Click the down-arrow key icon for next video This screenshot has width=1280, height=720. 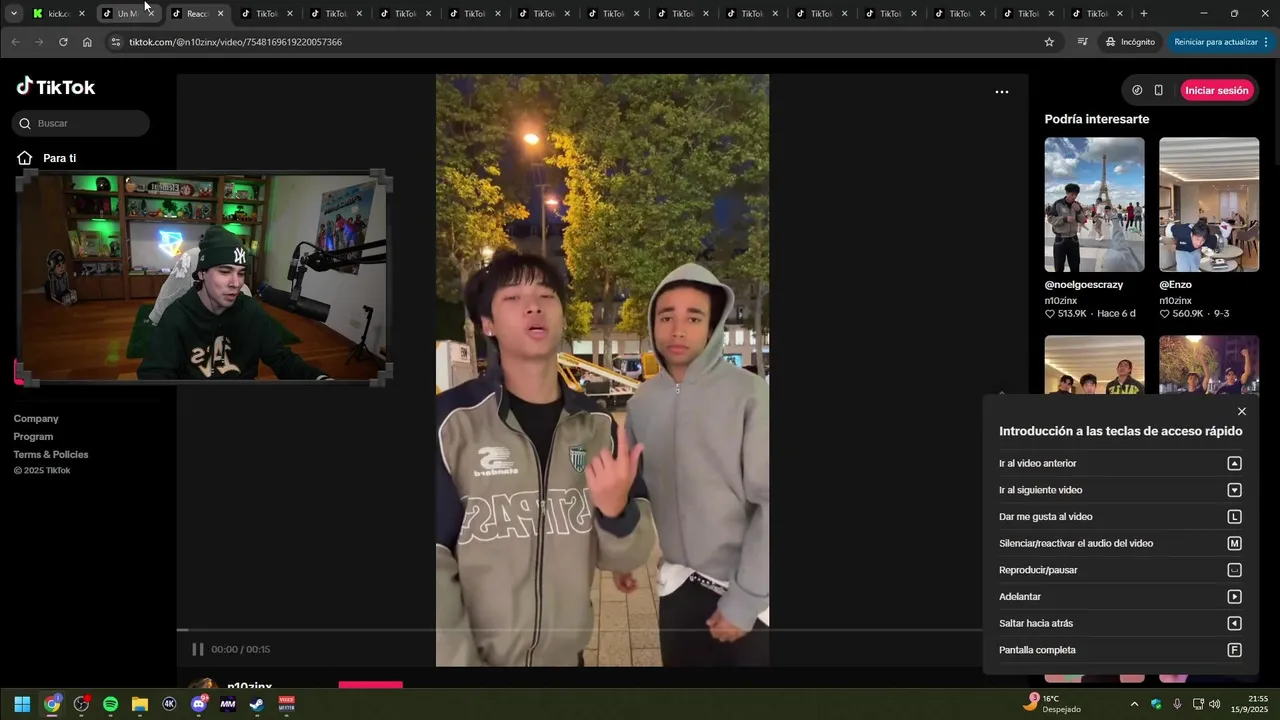[1234, 490]
